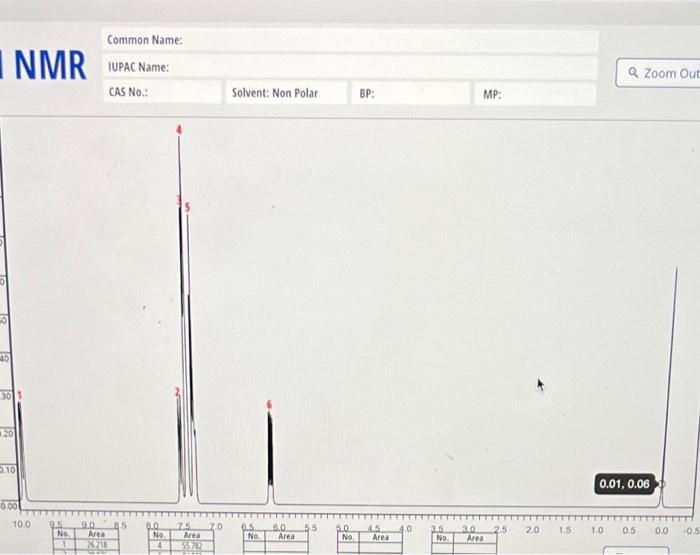This screenshot has width=700, height=555.
Task: Click the Solvent: Non Polar field
Action: [x=287, y=93]
